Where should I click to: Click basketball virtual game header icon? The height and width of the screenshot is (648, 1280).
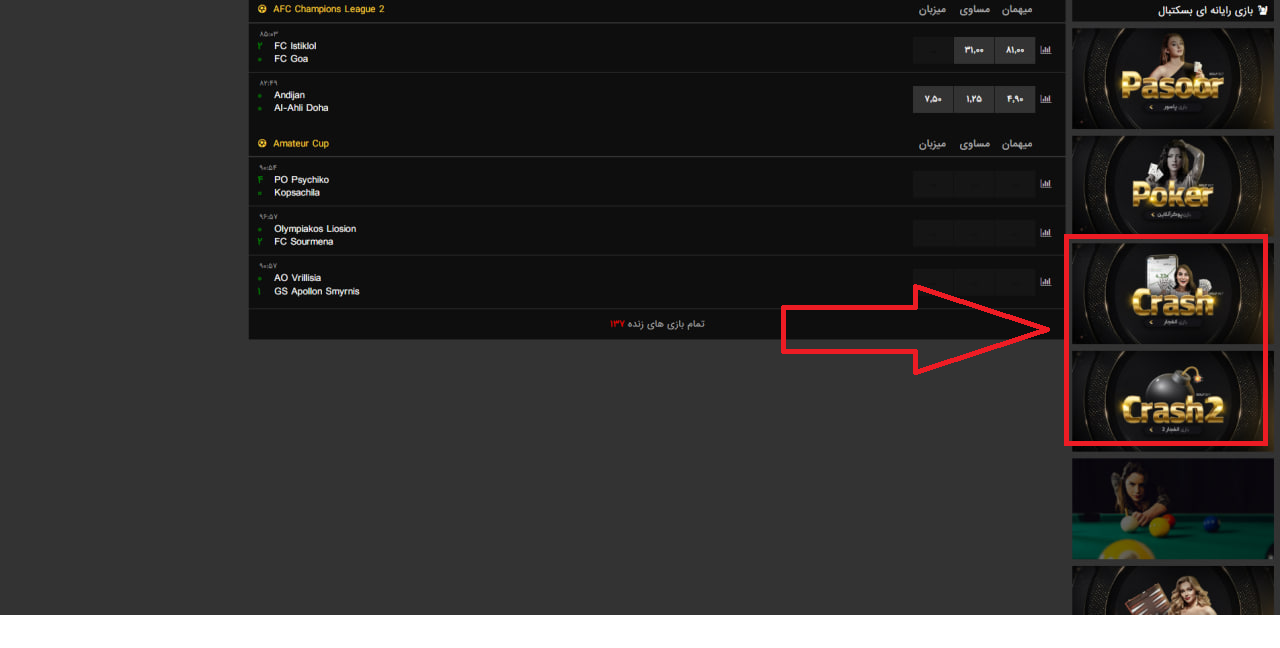pyautogui.click(x=1263, y=11)
